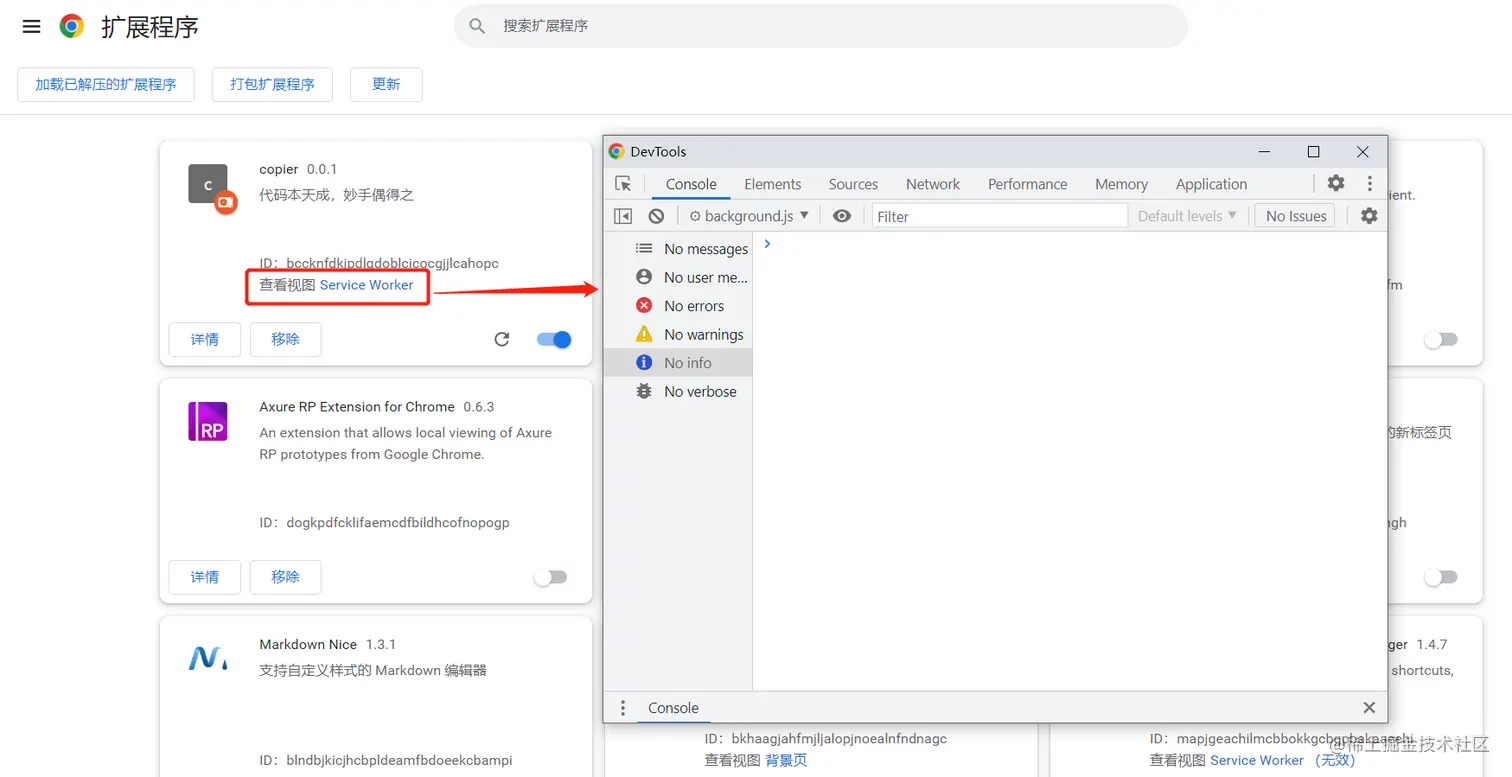Clear the console with the clear icon
This screenshot has width=1512, height=777.
coord(656,216)
